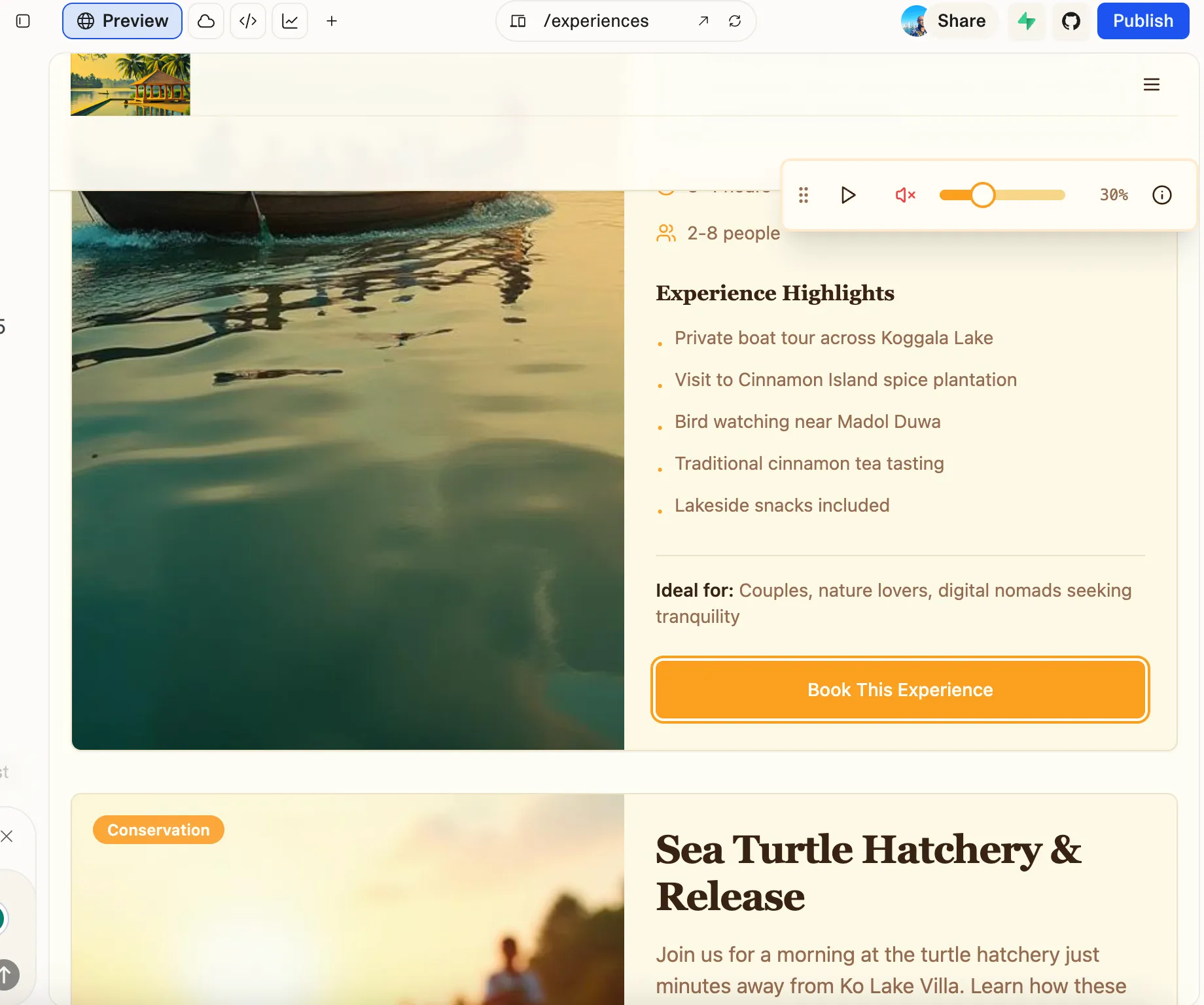
Task: Click the Share button
Action: click(x=961, y=21)
